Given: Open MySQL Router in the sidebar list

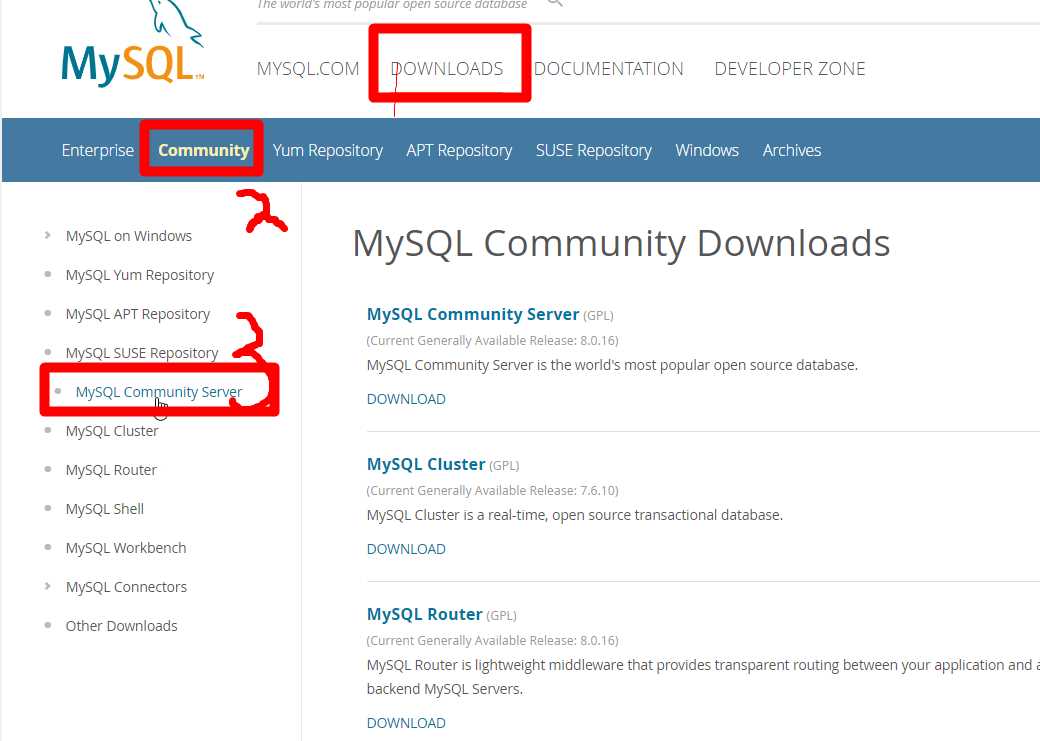Looking at the screenshot, I should (x=111, y=470).
